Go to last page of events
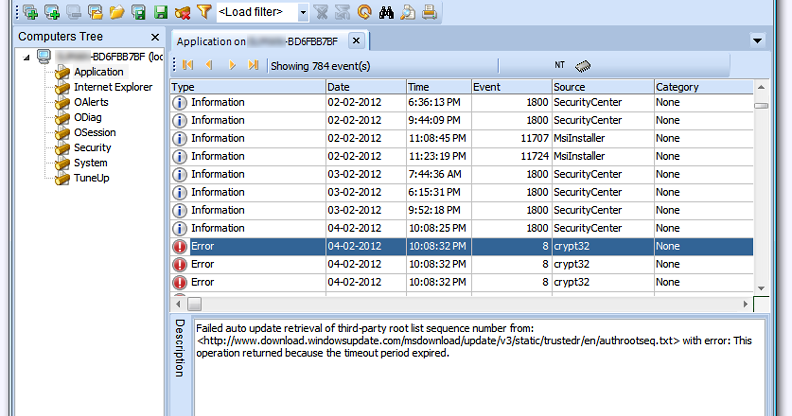The image size is (792, 416). 253,65
